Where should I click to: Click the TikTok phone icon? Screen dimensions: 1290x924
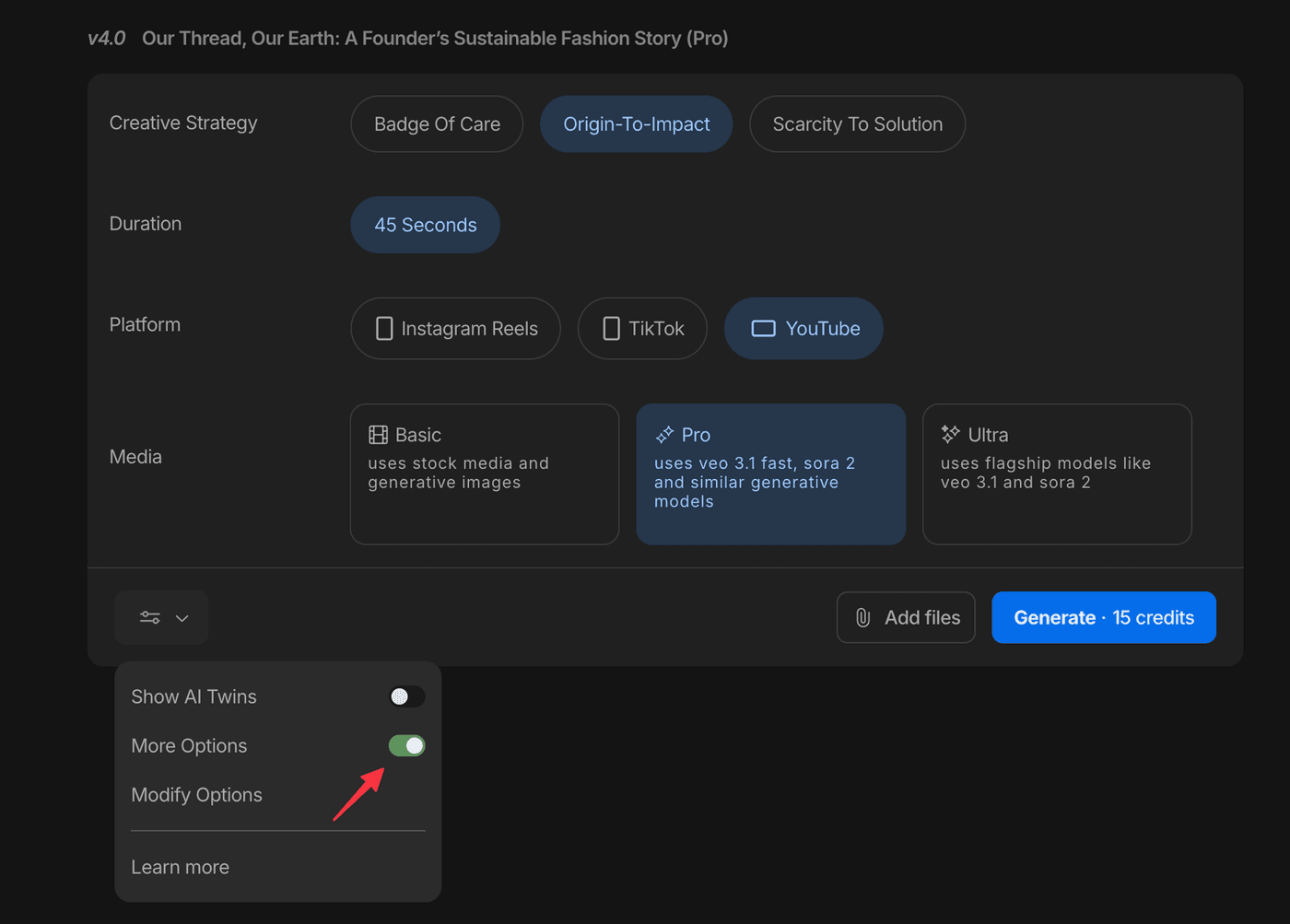[x=611, y=329]
